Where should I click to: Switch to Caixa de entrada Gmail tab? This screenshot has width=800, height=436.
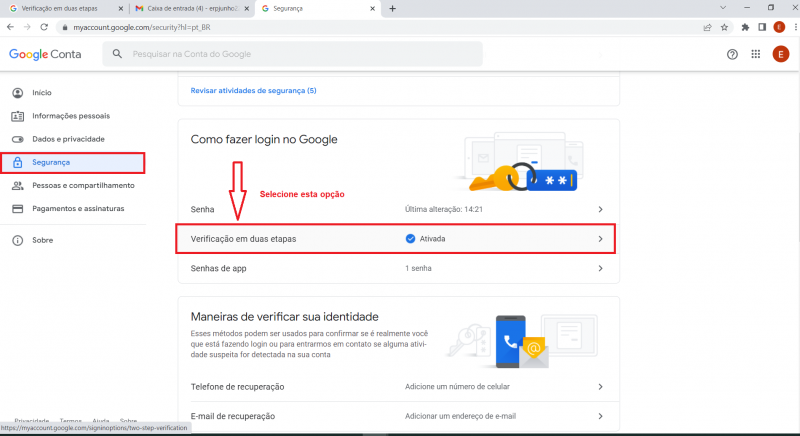[x=192, y=9]
